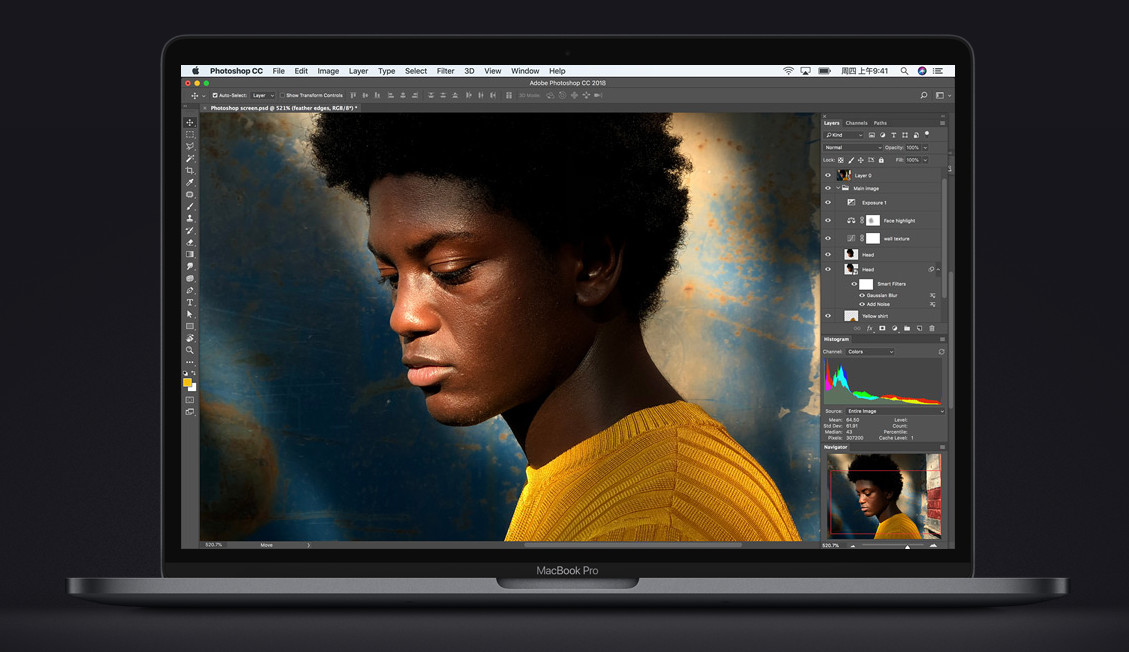
Task: Open the Window menu
Action: [x=525, y=71]
